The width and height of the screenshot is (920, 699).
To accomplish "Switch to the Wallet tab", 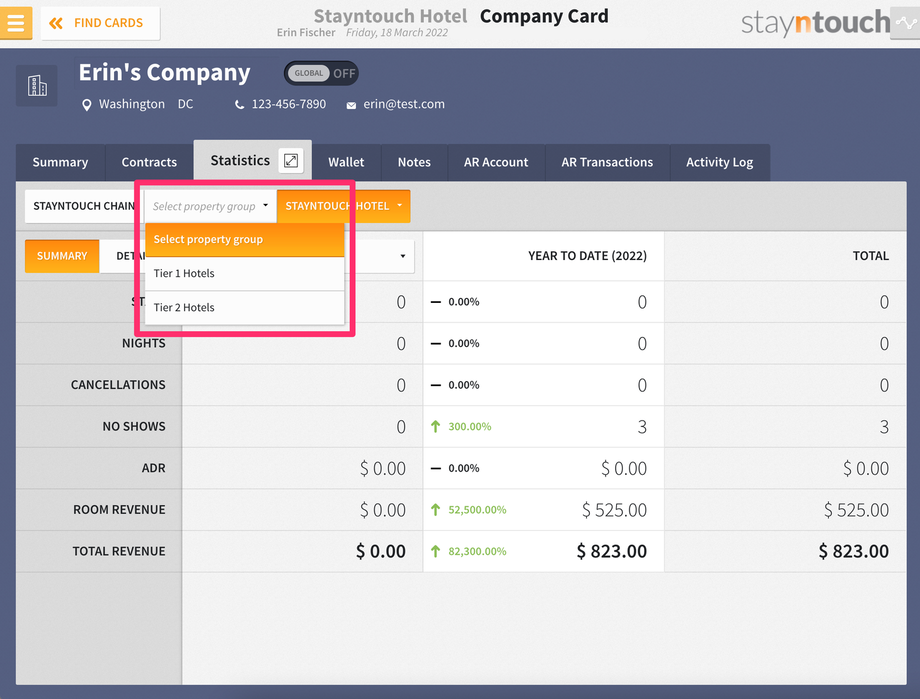I will click(x=346, y=163).
